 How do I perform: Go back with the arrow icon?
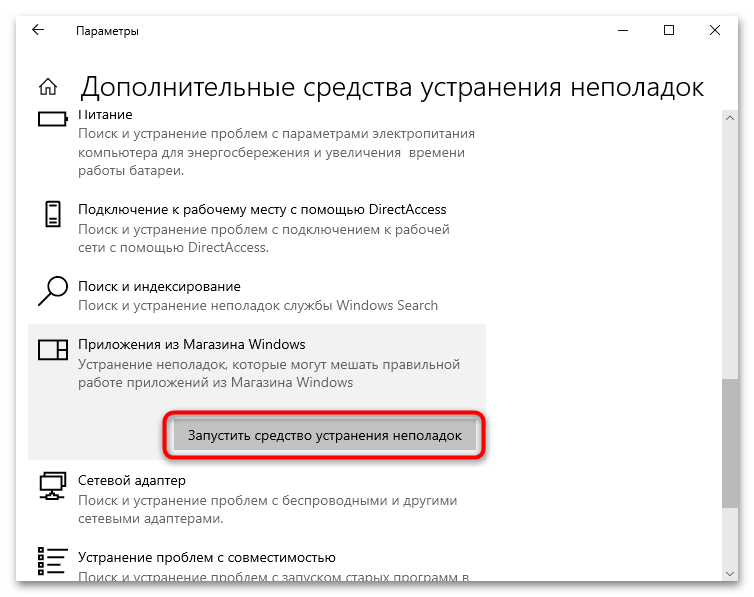pyautogui.click(x=38, y=30)
